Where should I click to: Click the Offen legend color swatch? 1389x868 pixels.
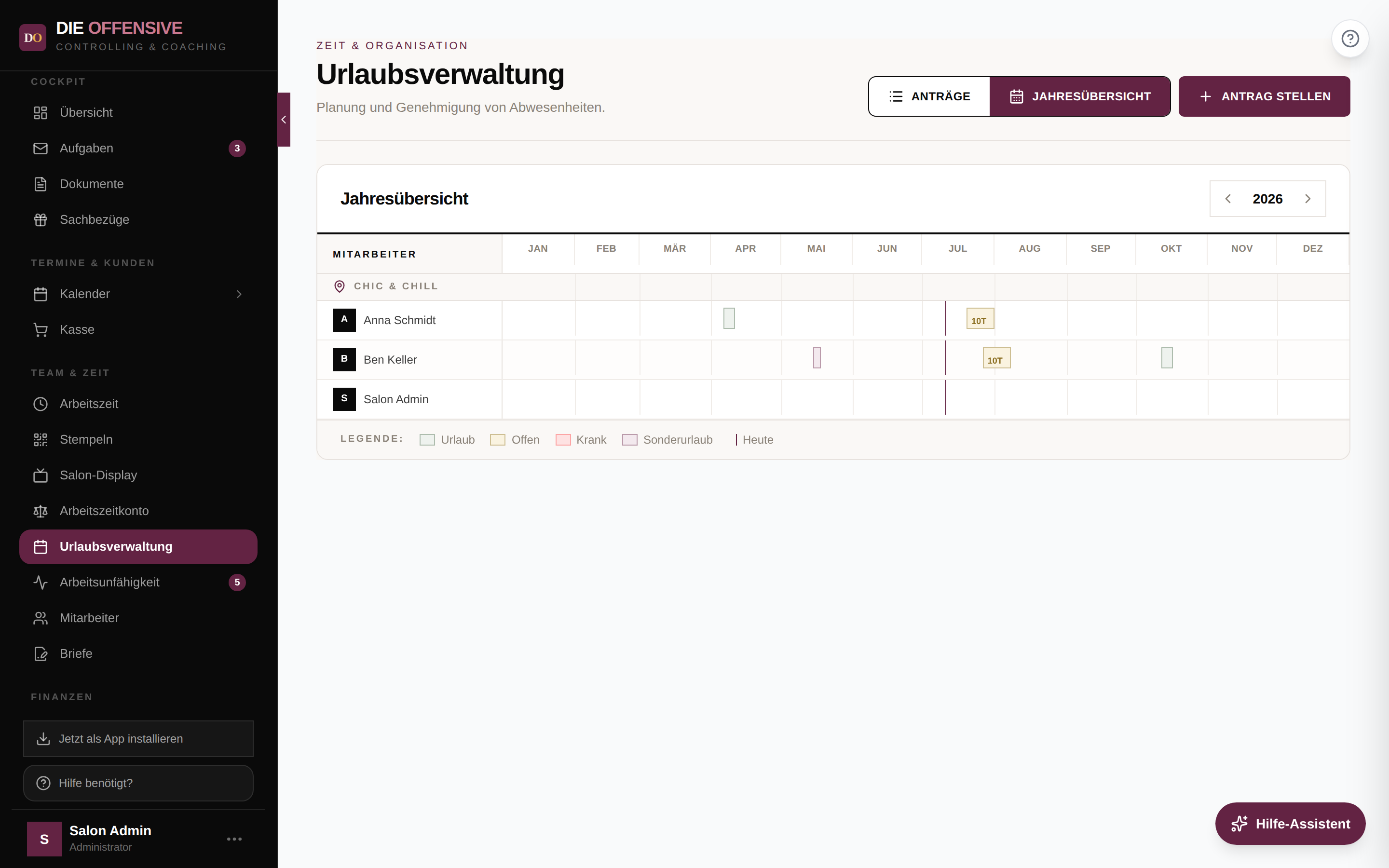498,440
